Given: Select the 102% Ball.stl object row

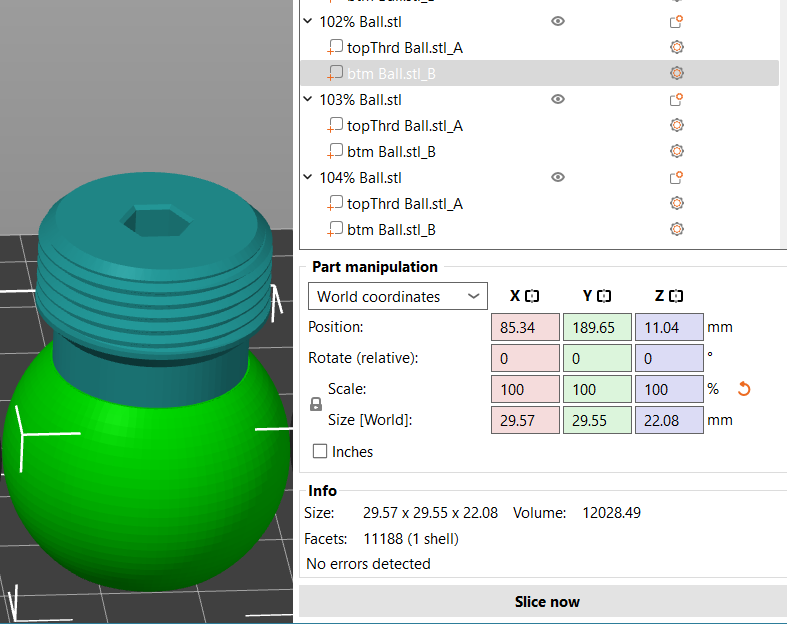Looking at the screenshot, I should point(540,22).
